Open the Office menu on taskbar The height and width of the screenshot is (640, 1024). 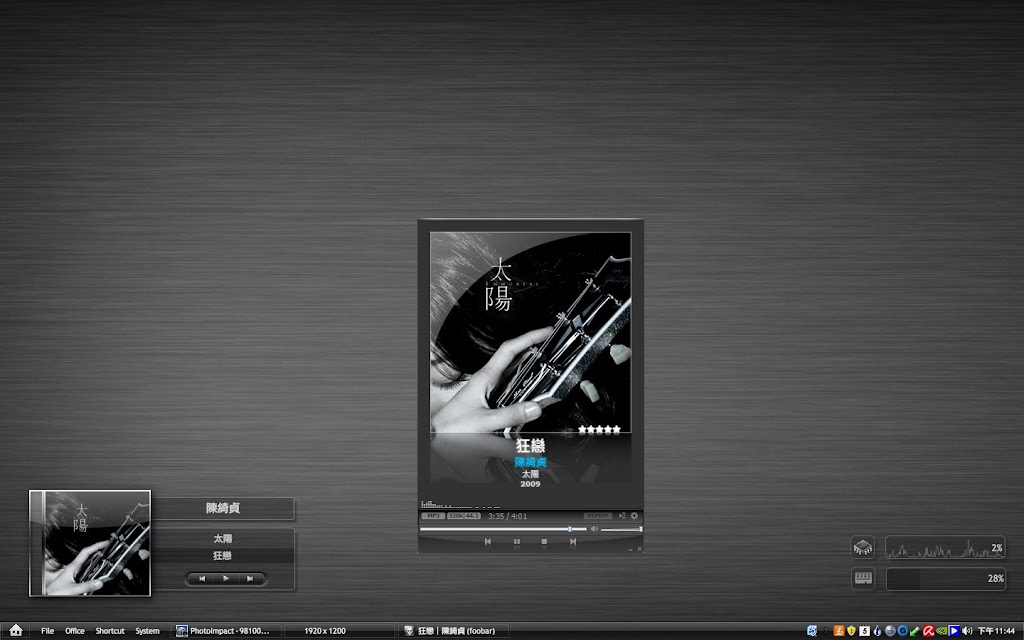pyautogui.click(x=75, y=631)
